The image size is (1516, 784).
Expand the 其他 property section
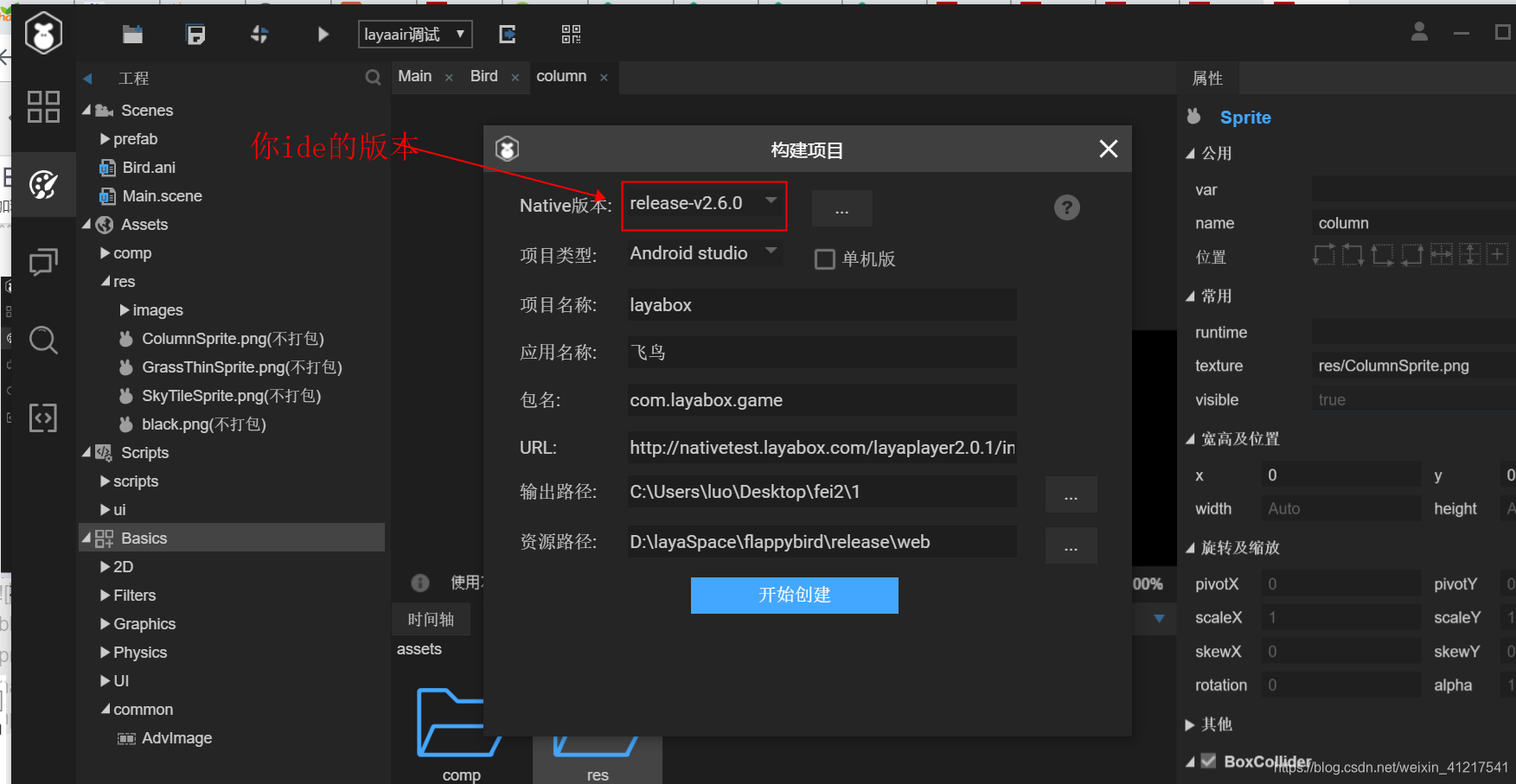(1190, 724)
